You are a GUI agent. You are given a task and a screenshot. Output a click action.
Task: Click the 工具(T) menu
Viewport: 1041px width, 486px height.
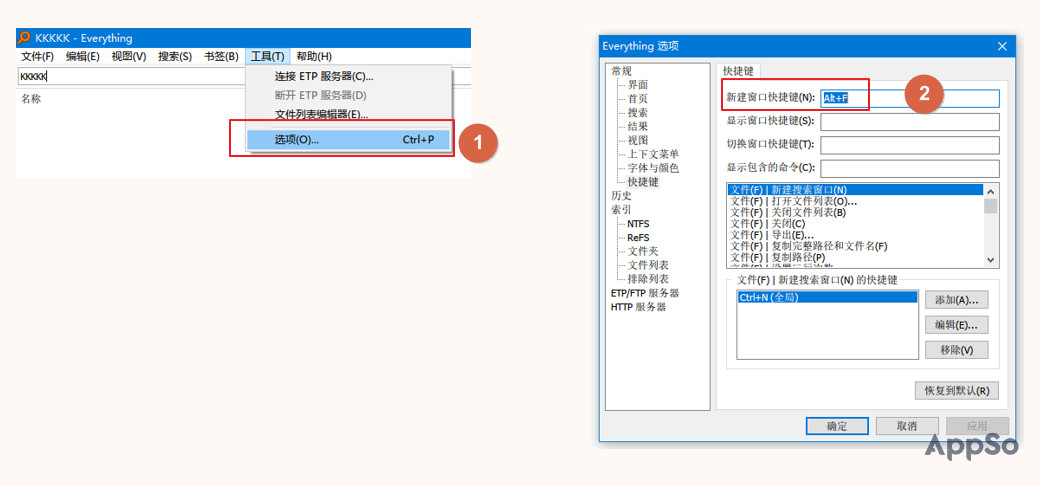[x=268, y=57]
